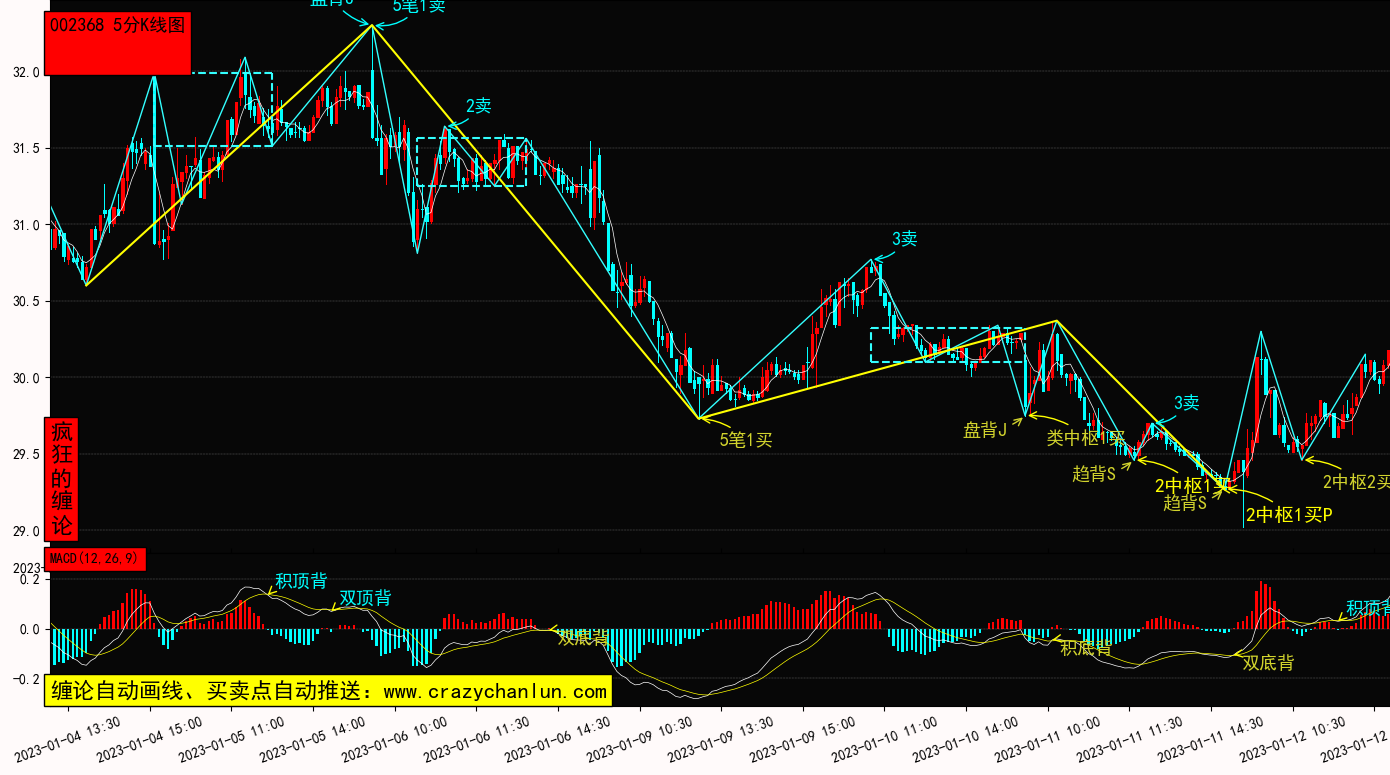Click the 29.5 price axis label
The height and width of the screenshot is (775, 1390).
coord(26,455)
